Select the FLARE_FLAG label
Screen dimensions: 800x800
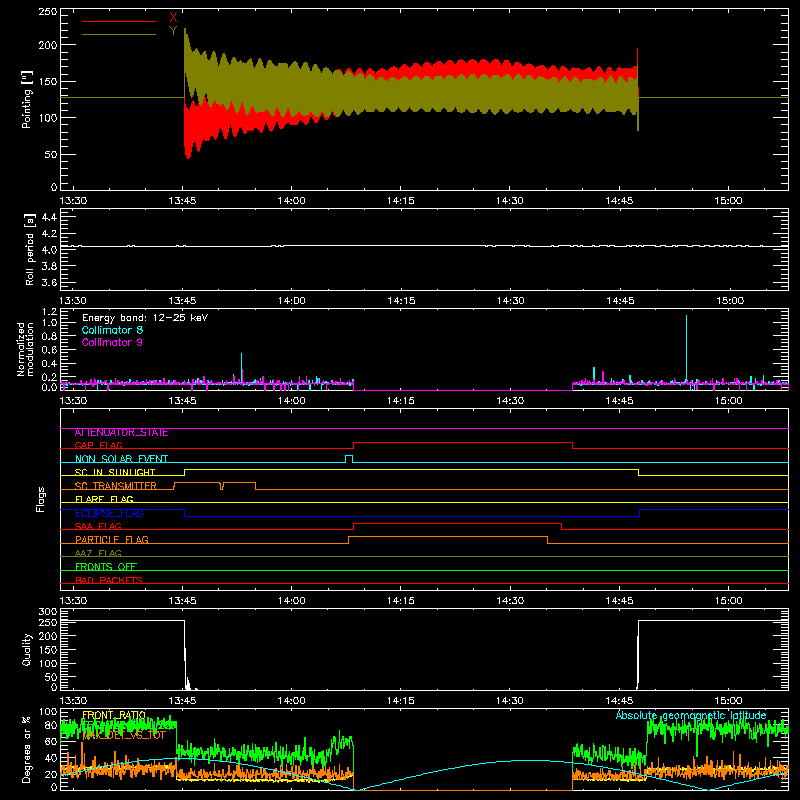[104, 499]
